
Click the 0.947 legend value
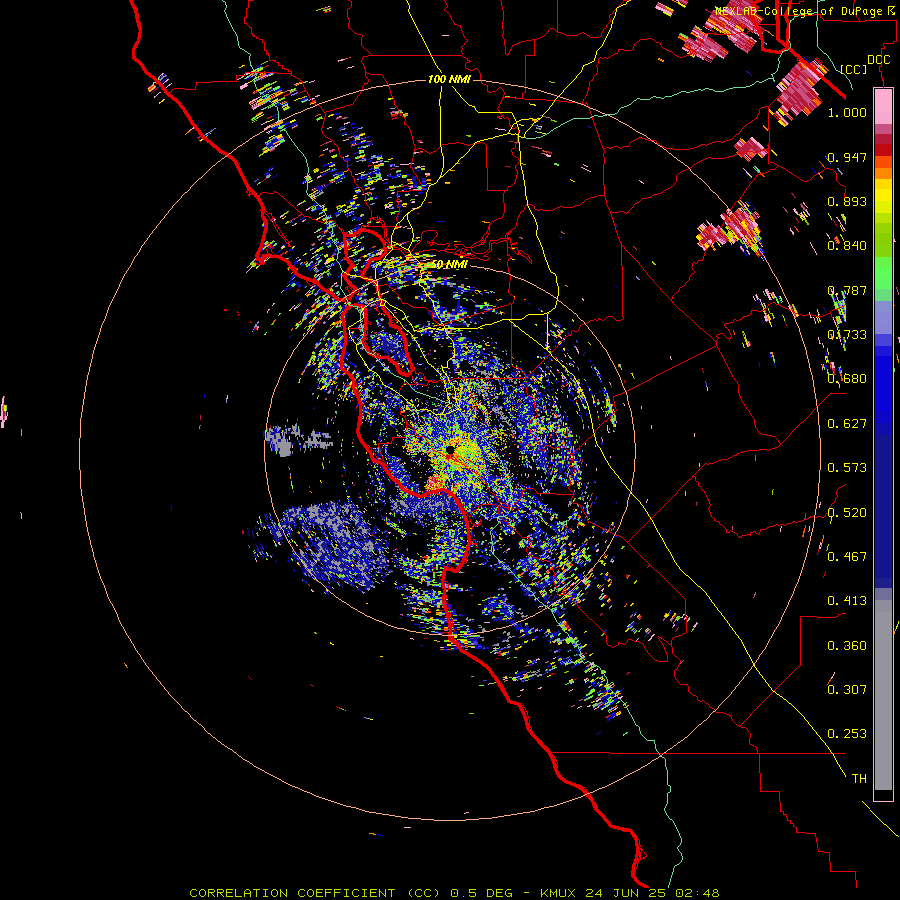[847, 157]
